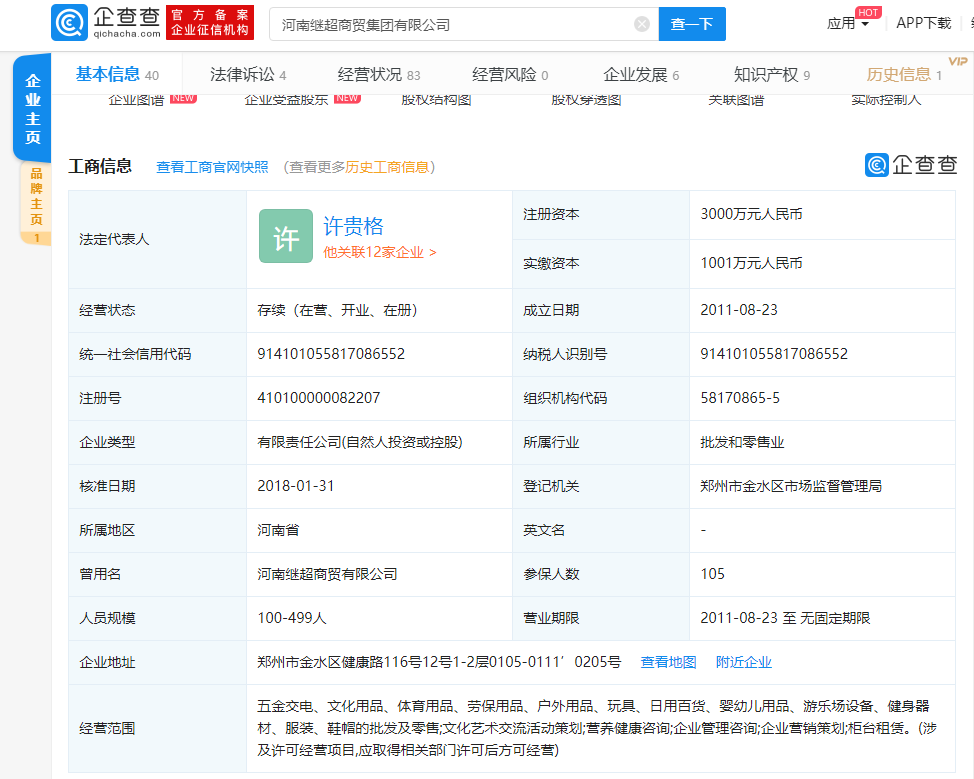Click the Qichacha logo icon in header
974x779 pixels.
[70, 22]
